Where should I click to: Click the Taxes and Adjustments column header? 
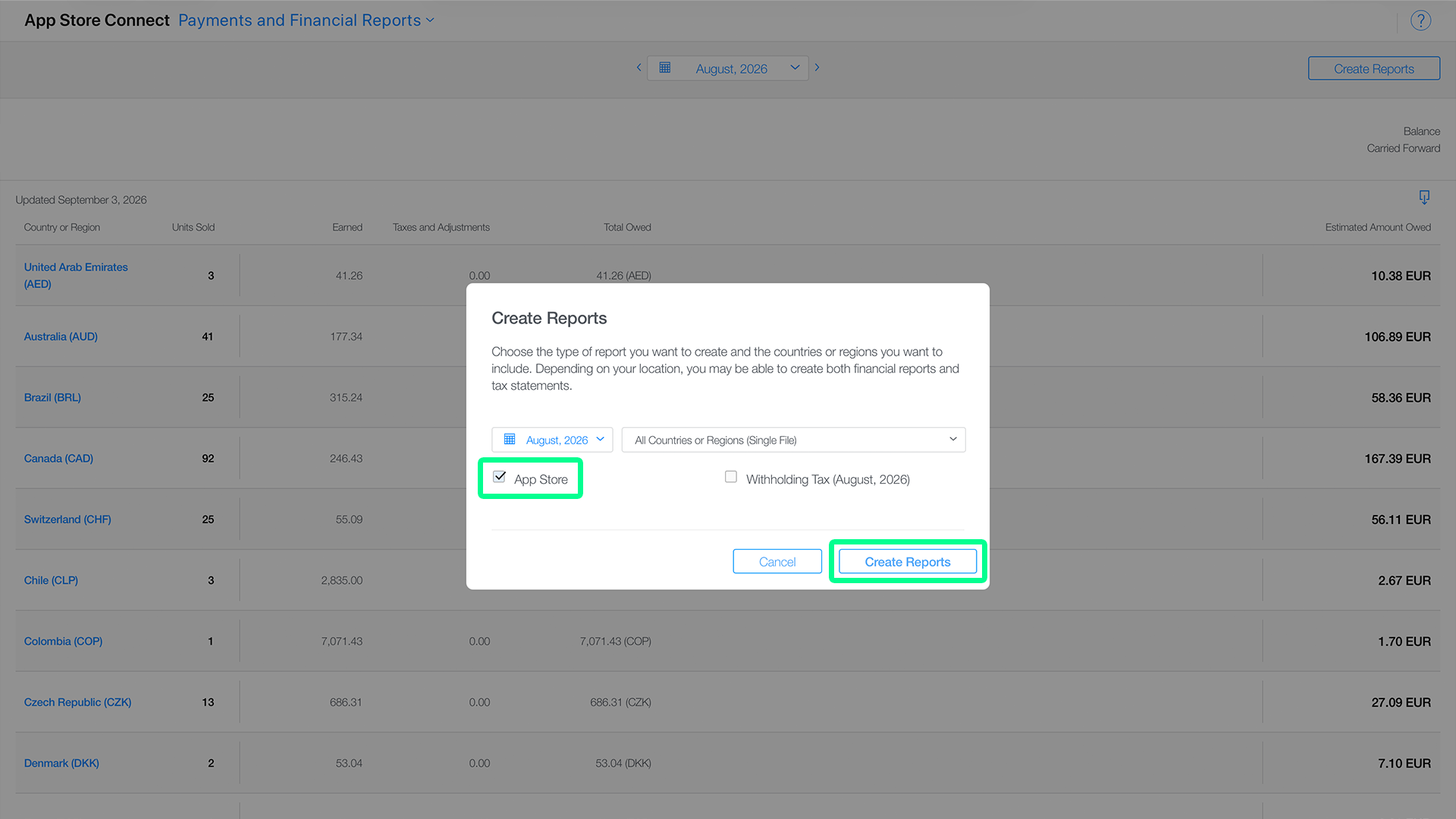441,227
